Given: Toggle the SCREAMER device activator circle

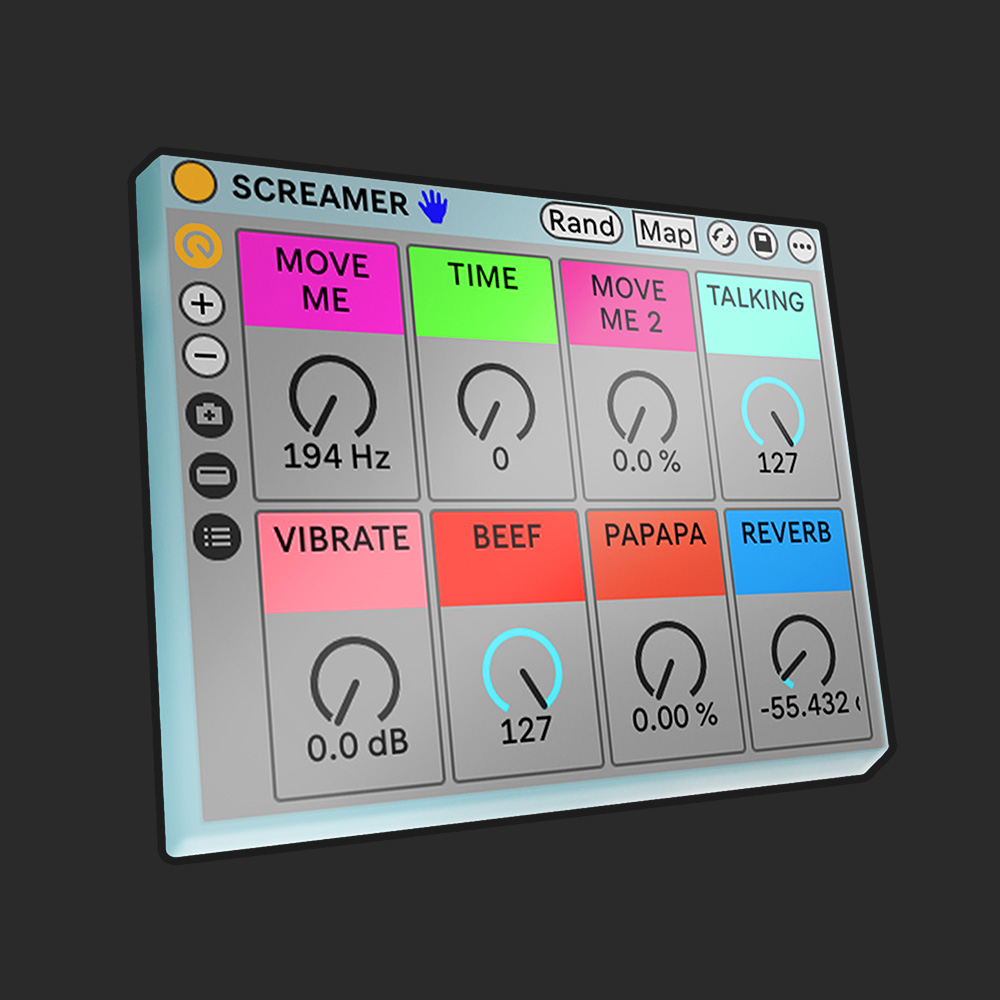Looking at the screenshot, I should 194,182.
